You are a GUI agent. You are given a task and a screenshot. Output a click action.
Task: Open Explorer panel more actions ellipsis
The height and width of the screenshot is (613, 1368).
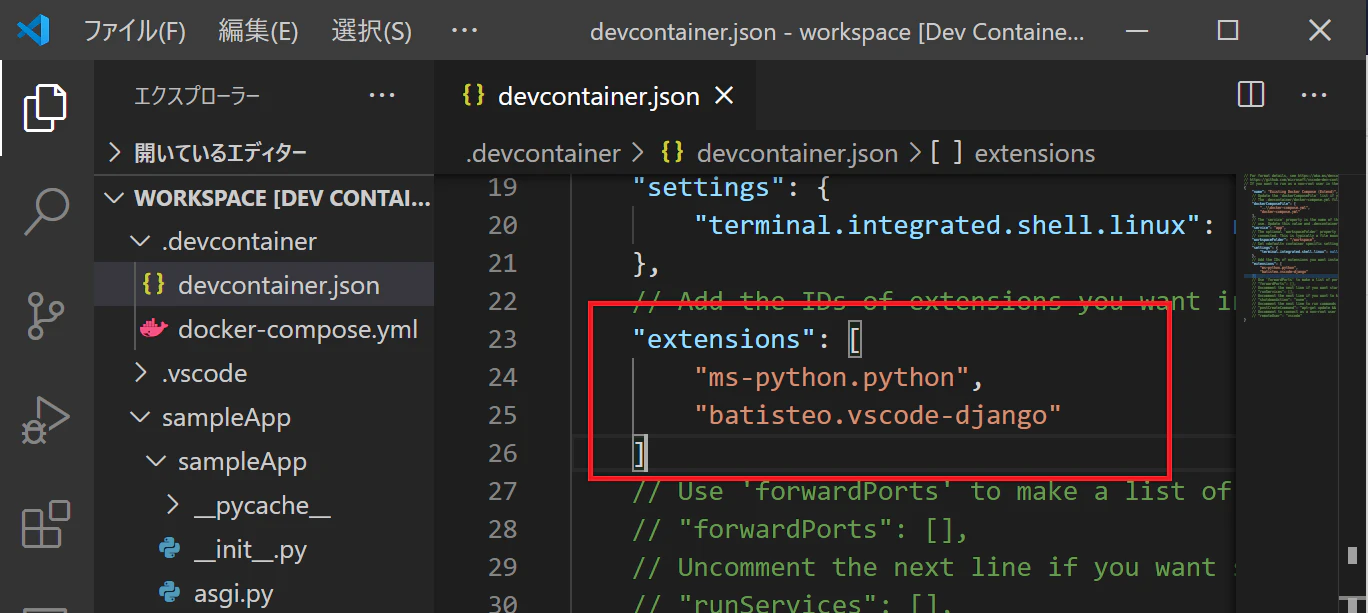[382, 96]
